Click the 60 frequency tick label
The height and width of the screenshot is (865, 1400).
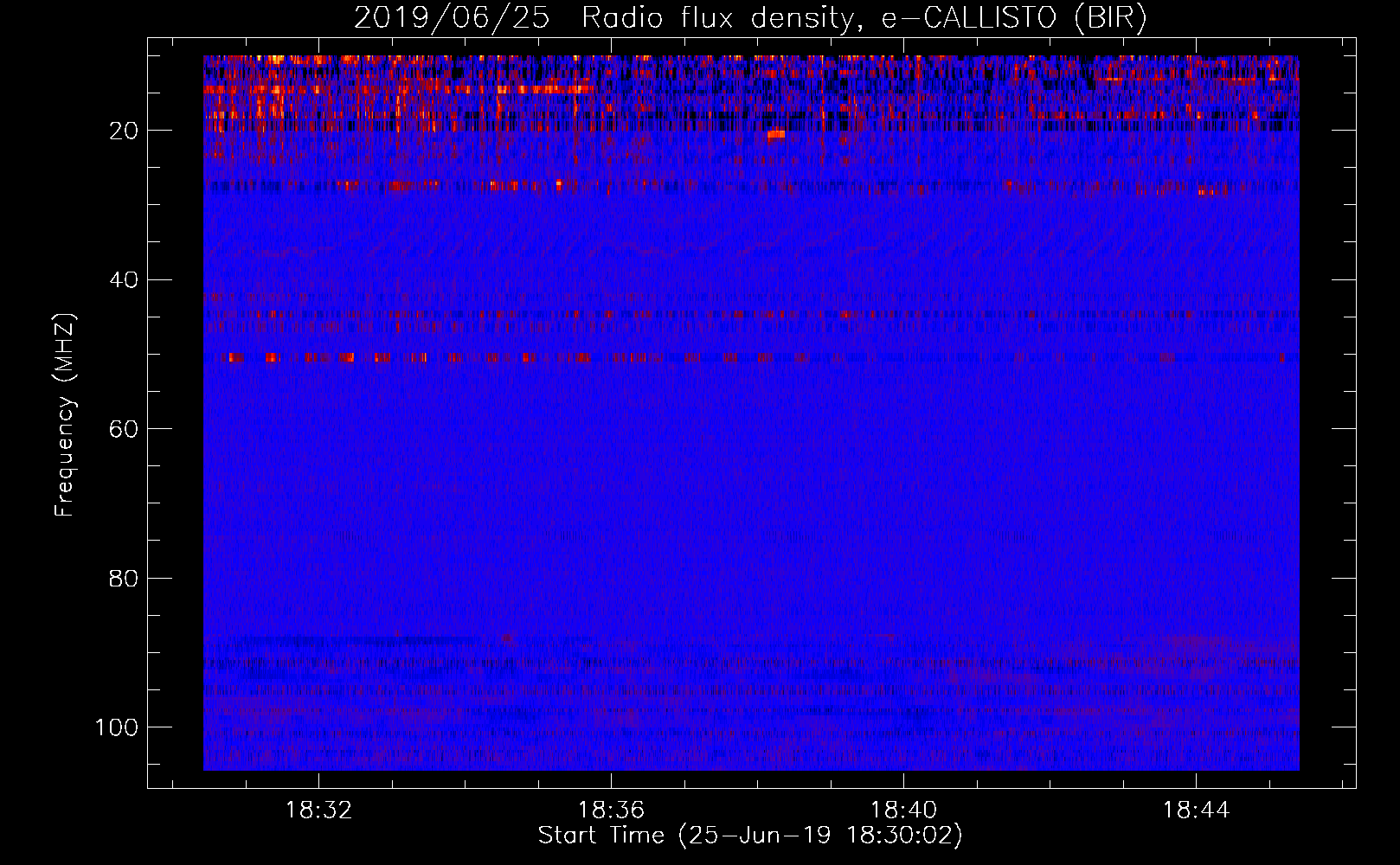[124, 429]
